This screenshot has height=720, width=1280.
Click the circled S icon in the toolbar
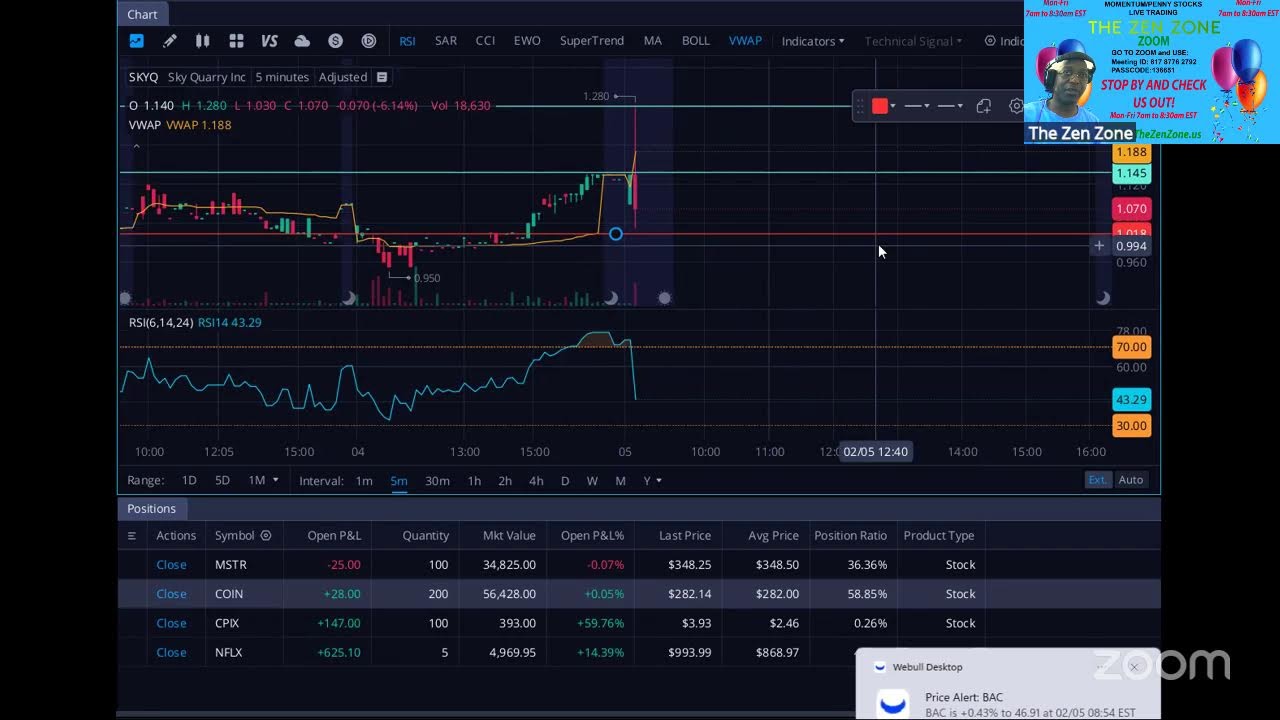[x=335, y=41]
